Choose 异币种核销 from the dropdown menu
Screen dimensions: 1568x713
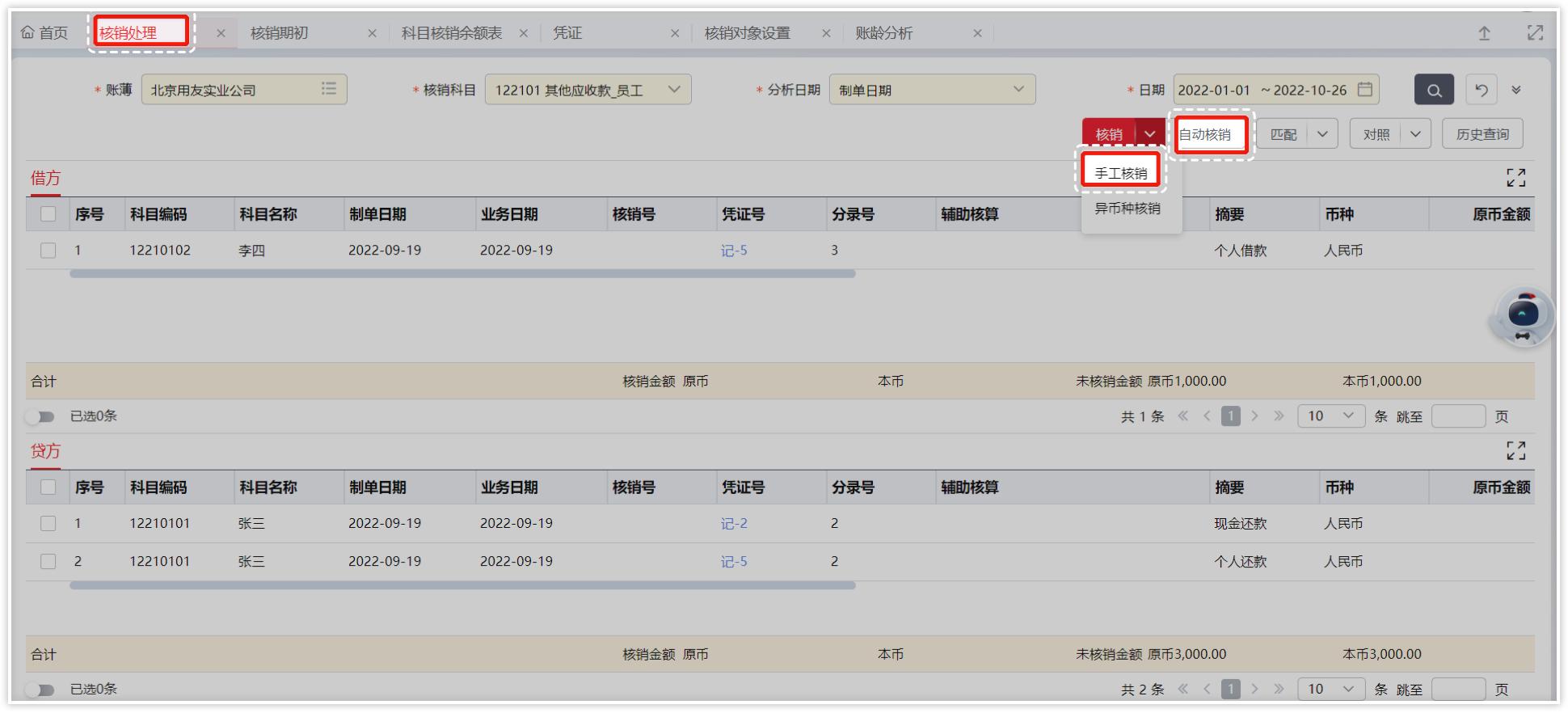tap(1128, 209)
